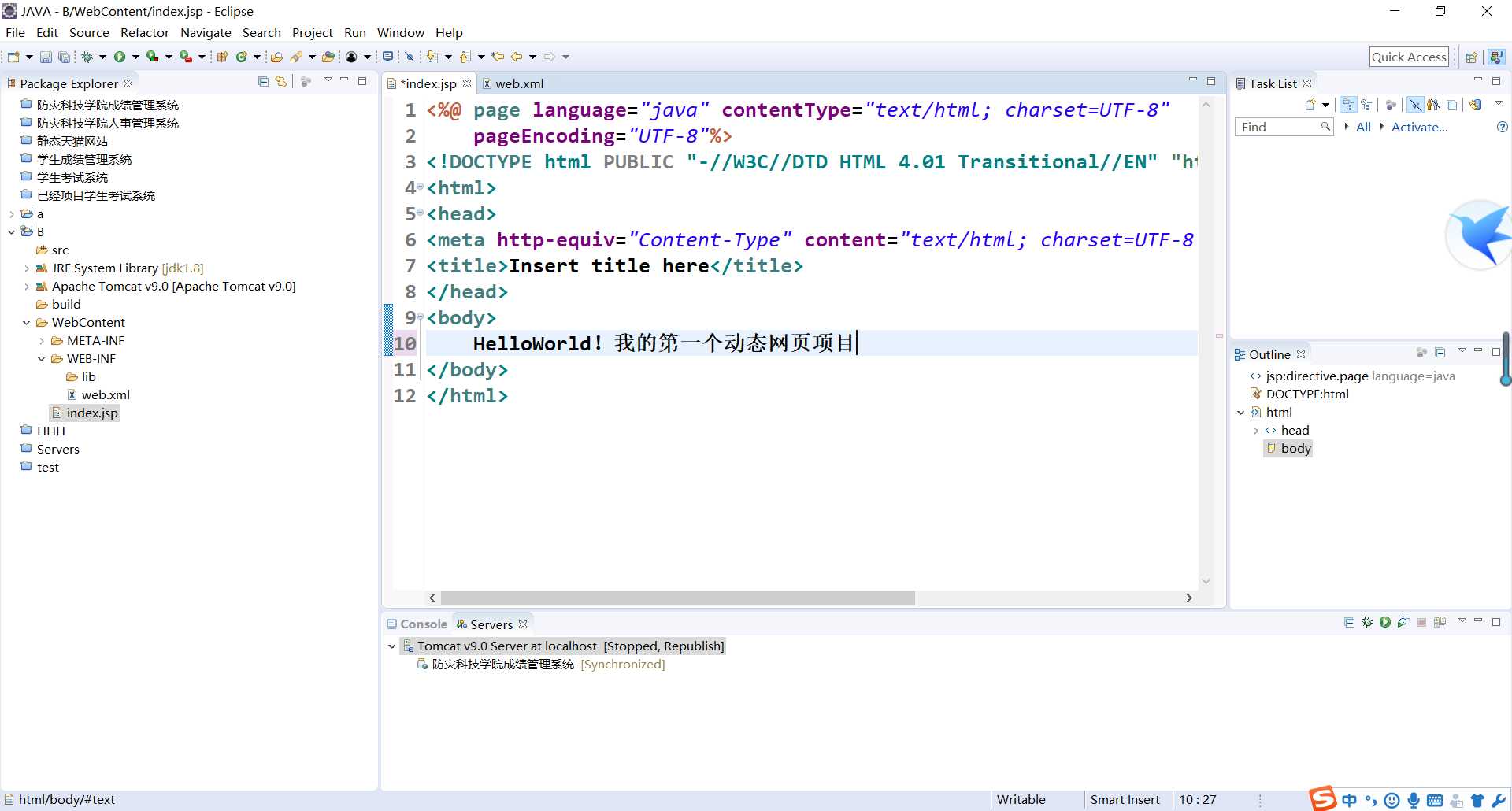The image size is (1512, 811).
Task: Click the Open Task icon in toolbar
Action: [328, 57]
